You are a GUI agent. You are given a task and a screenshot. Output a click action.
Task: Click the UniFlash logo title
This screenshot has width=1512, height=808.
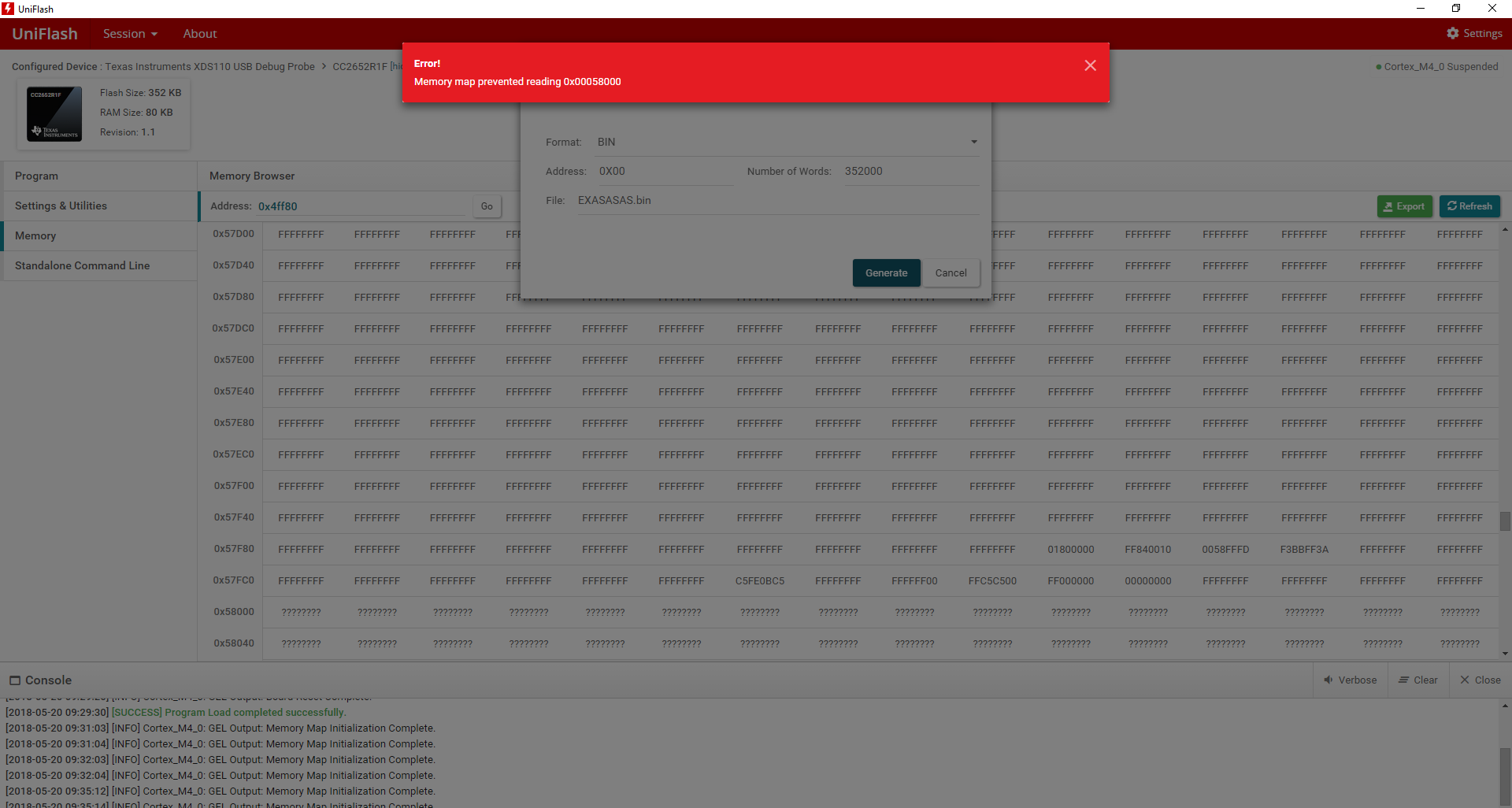pyautogui.click(x=45, y=33)
